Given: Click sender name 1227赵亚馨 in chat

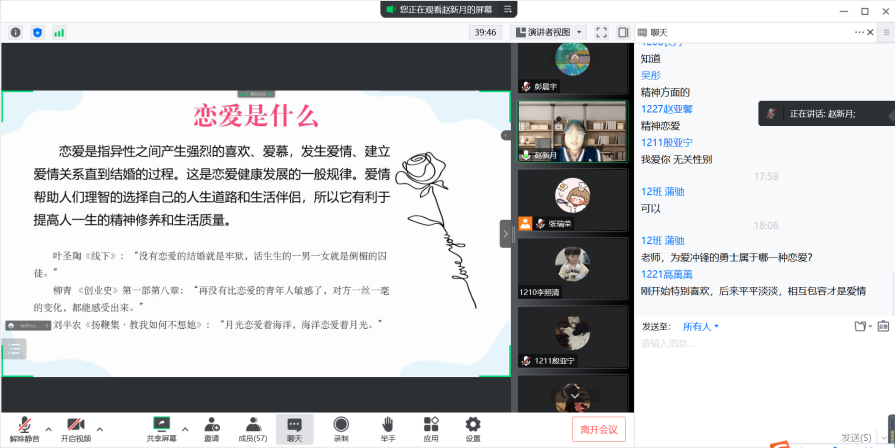Looking at the screenshot, I should [x=667, y=109].
